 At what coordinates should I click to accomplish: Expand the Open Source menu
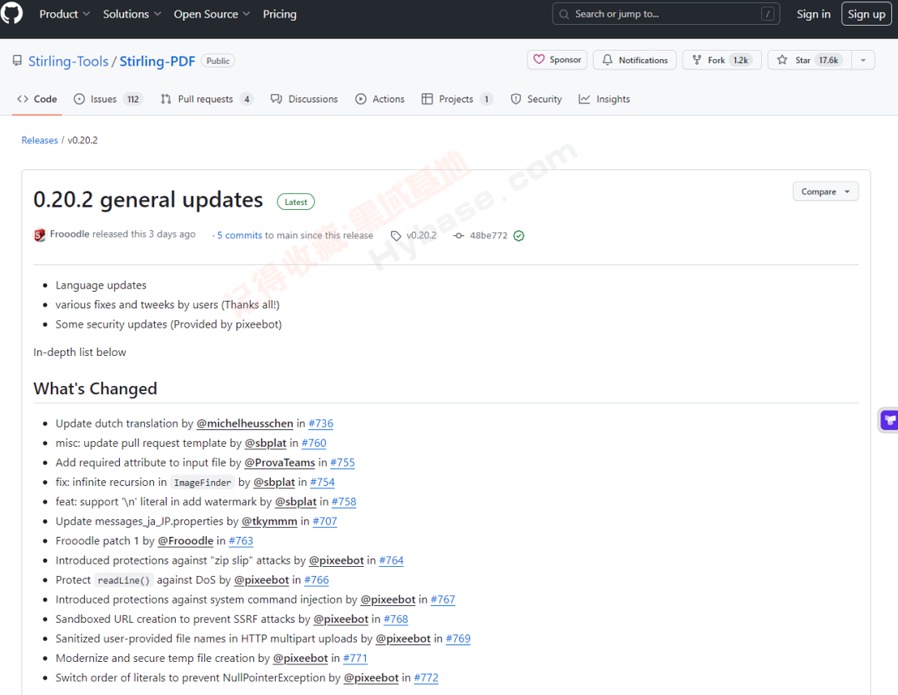[211, 14]
